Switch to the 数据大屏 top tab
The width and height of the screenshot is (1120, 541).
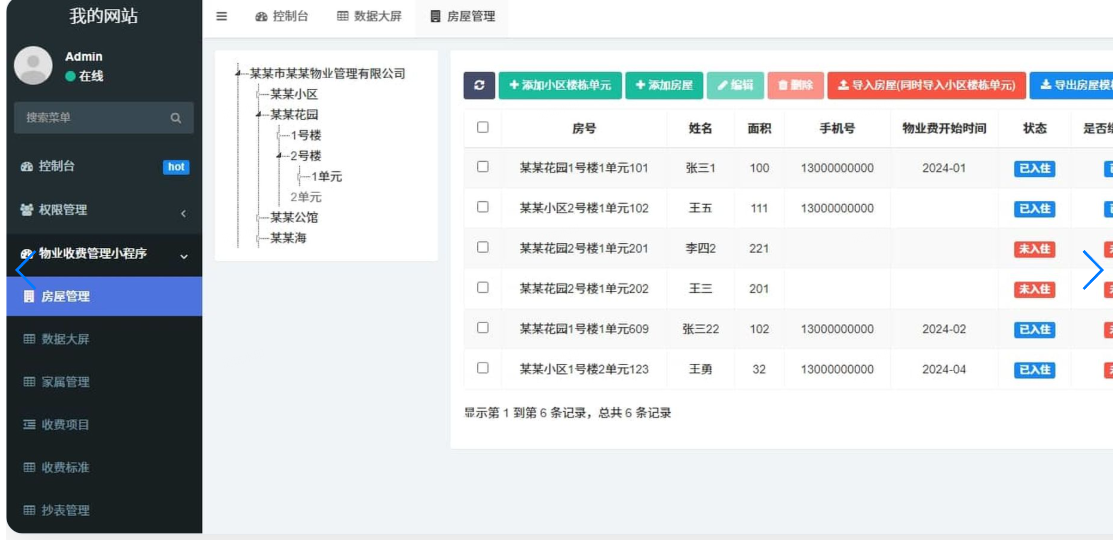pyautogui.click(x=369, y=17)
